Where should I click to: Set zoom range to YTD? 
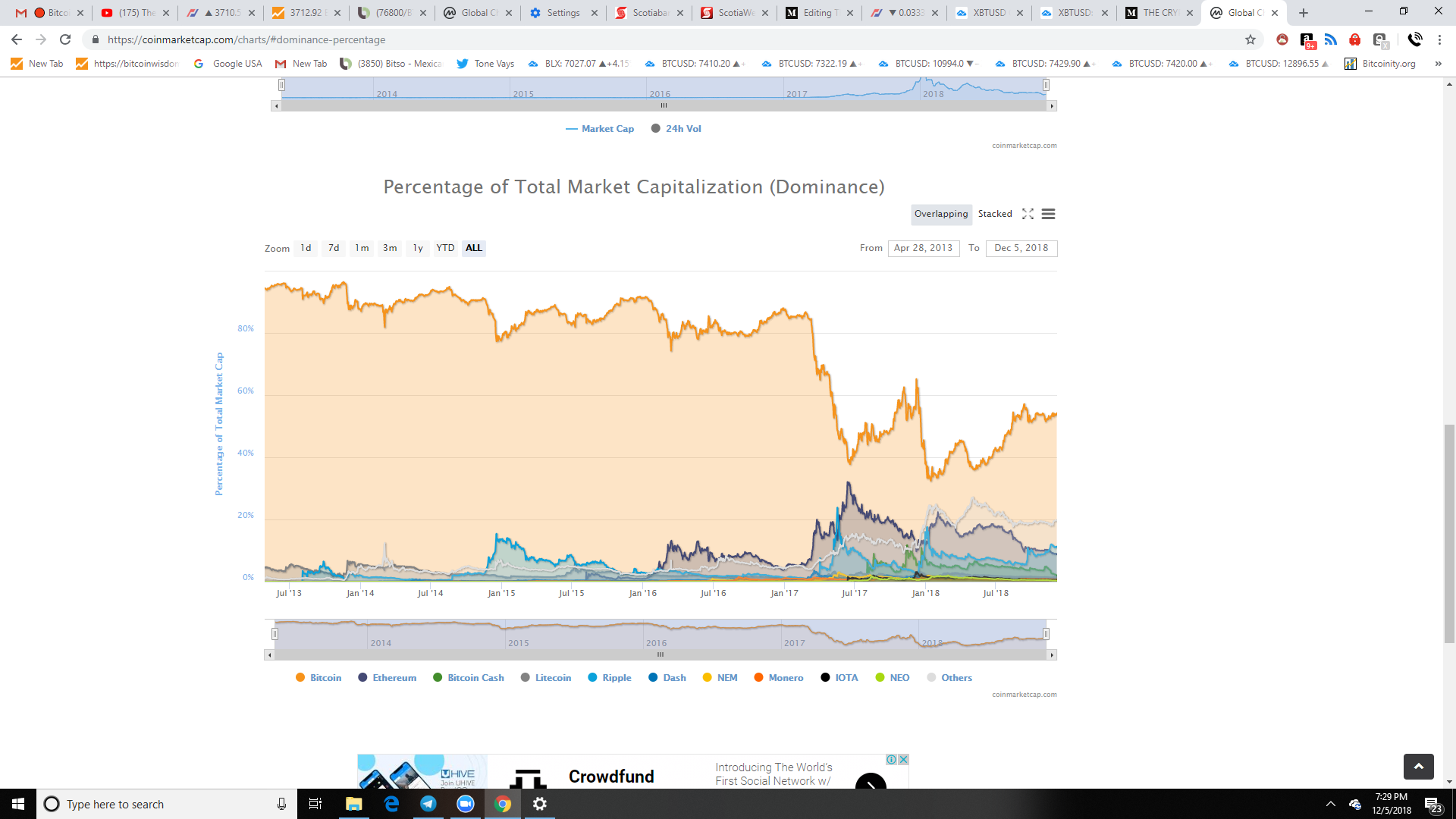[445, 248]
